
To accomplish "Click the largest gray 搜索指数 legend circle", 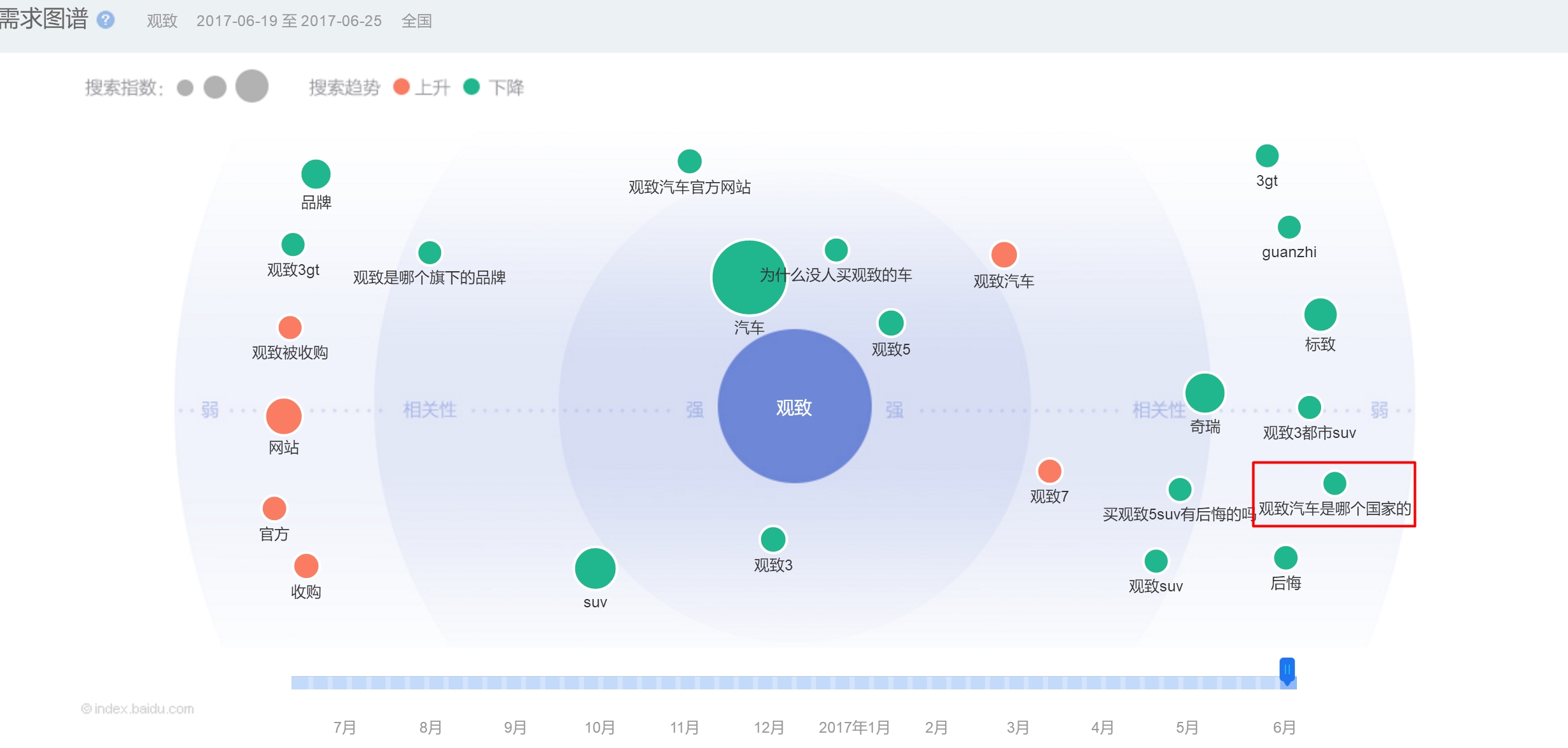I will coord(252,85).
